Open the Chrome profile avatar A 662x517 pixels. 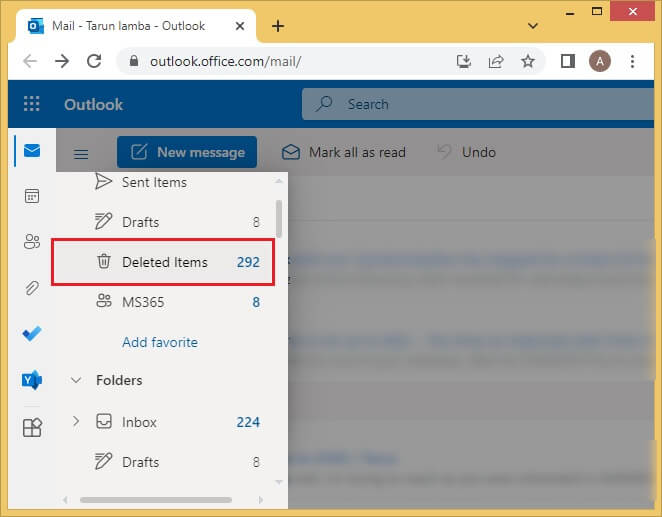pos(600,61)
